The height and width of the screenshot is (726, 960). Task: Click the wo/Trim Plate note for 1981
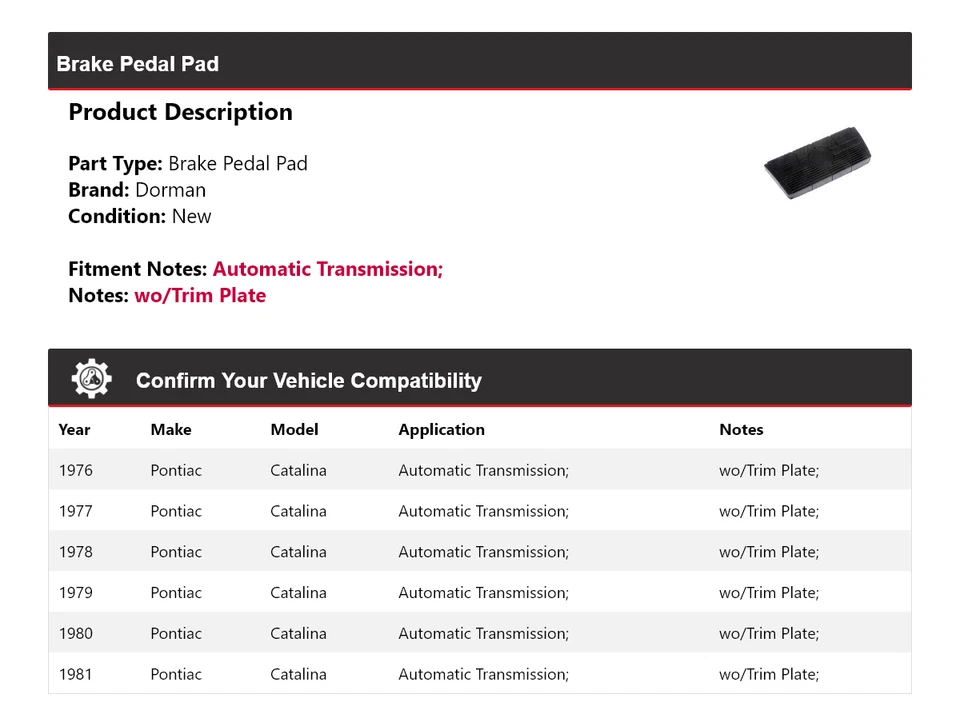[x=768, y=675]
